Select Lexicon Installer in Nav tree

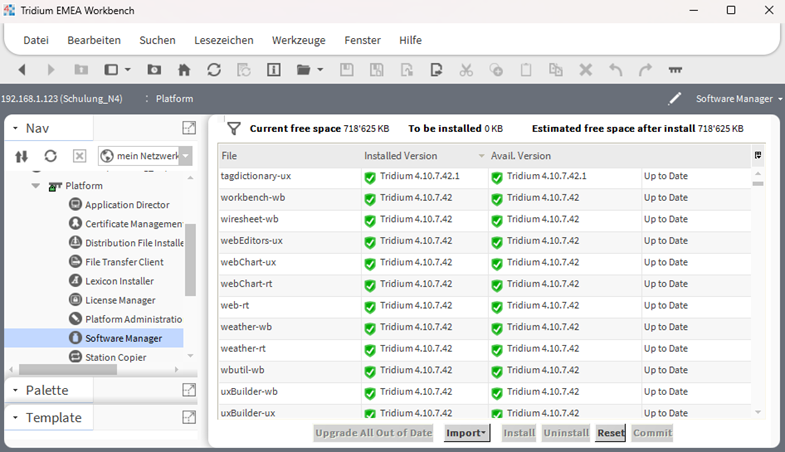(x=119, y=281)
